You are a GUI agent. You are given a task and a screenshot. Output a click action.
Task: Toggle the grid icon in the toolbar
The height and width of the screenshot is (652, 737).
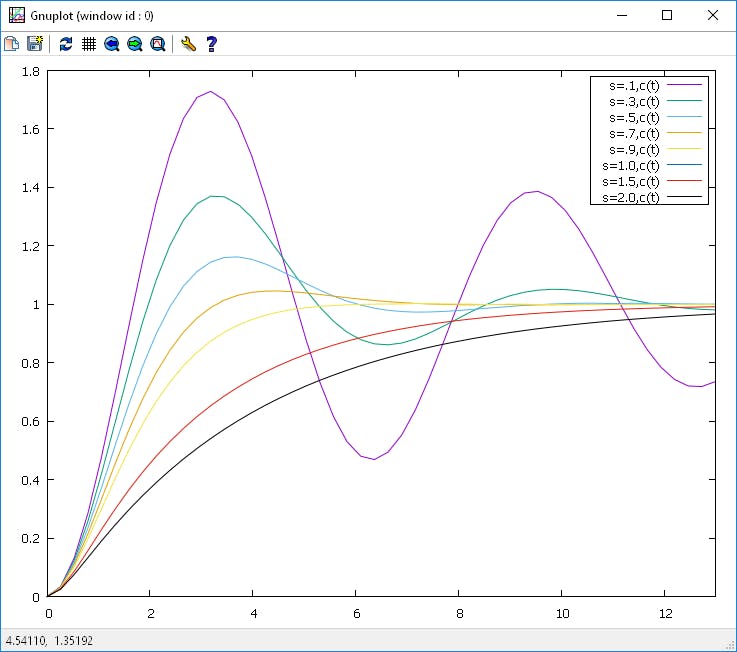89,44
